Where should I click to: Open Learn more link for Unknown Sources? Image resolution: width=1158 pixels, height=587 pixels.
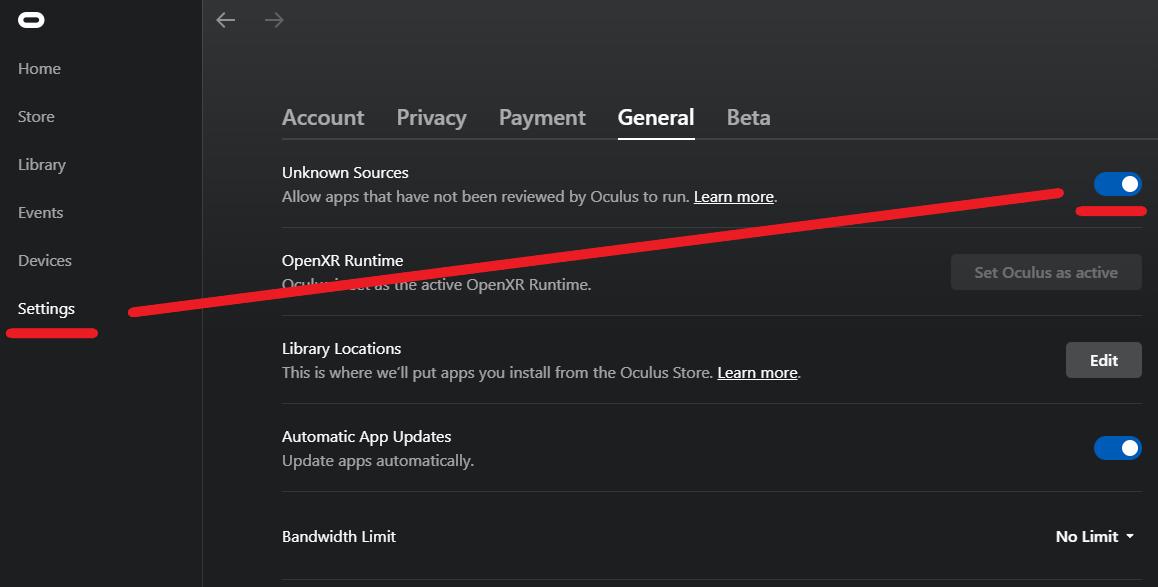coord(734,197)
